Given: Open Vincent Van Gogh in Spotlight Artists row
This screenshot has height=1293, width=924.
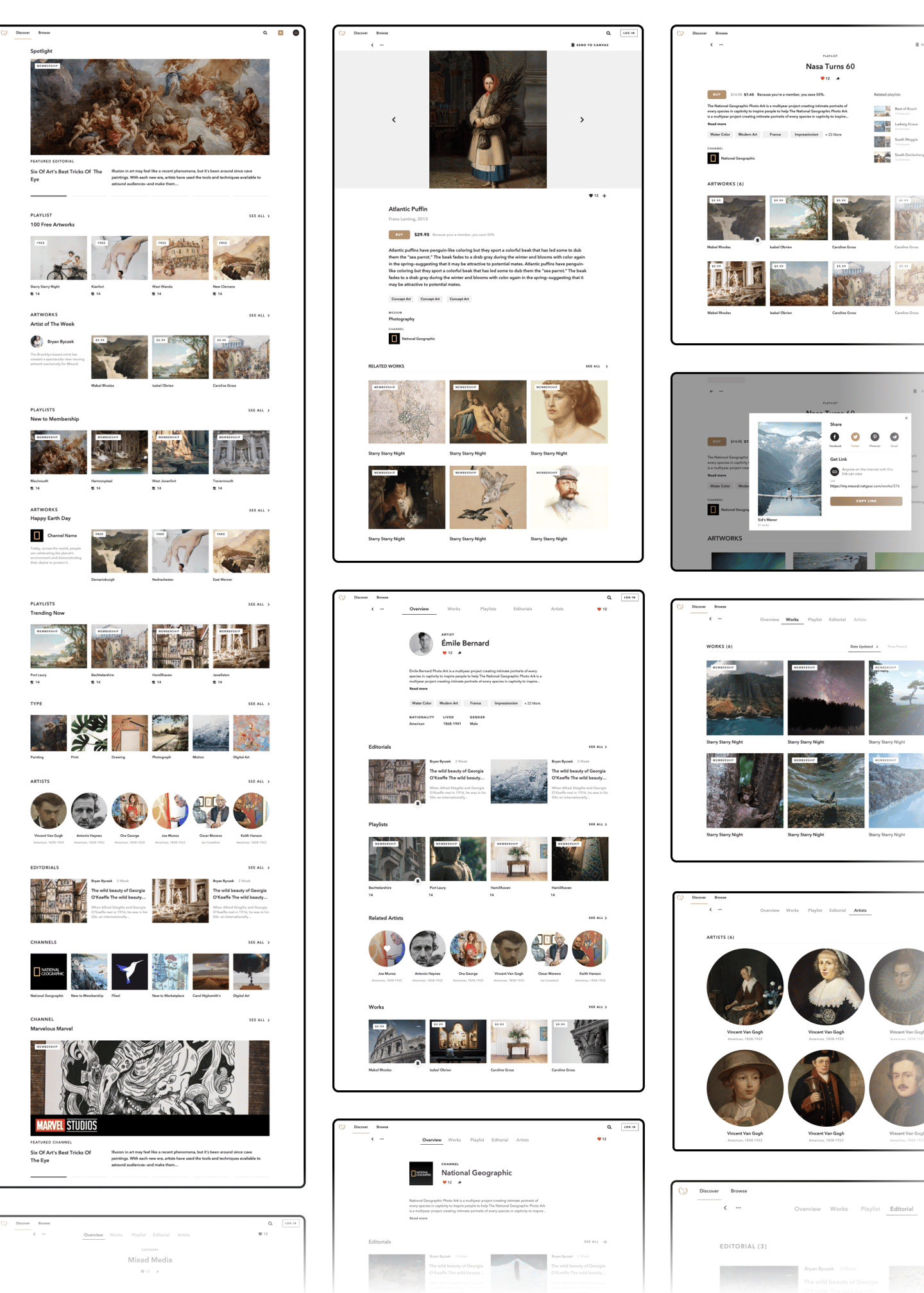Looking at the screenshot, I should point(49,810).
